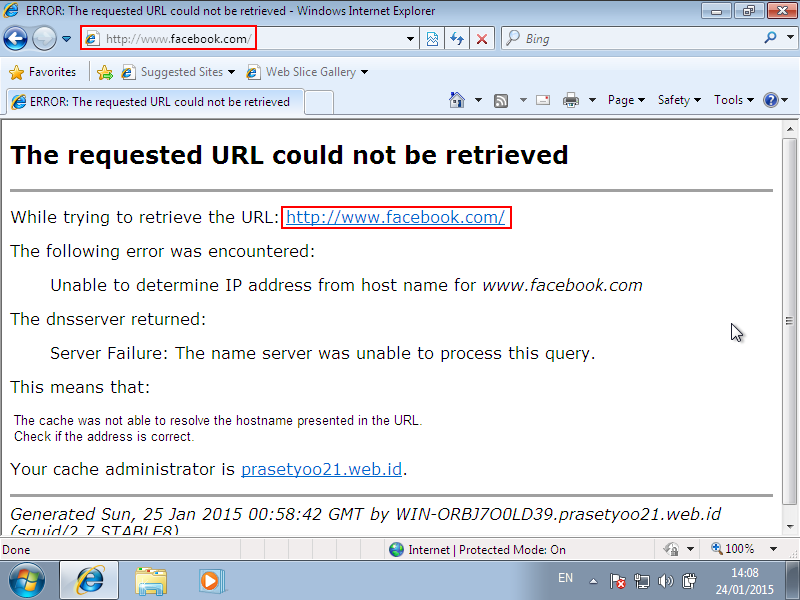Click the Print icon
The width and height of the screenshot is (800, 600).
pos(570,100)
